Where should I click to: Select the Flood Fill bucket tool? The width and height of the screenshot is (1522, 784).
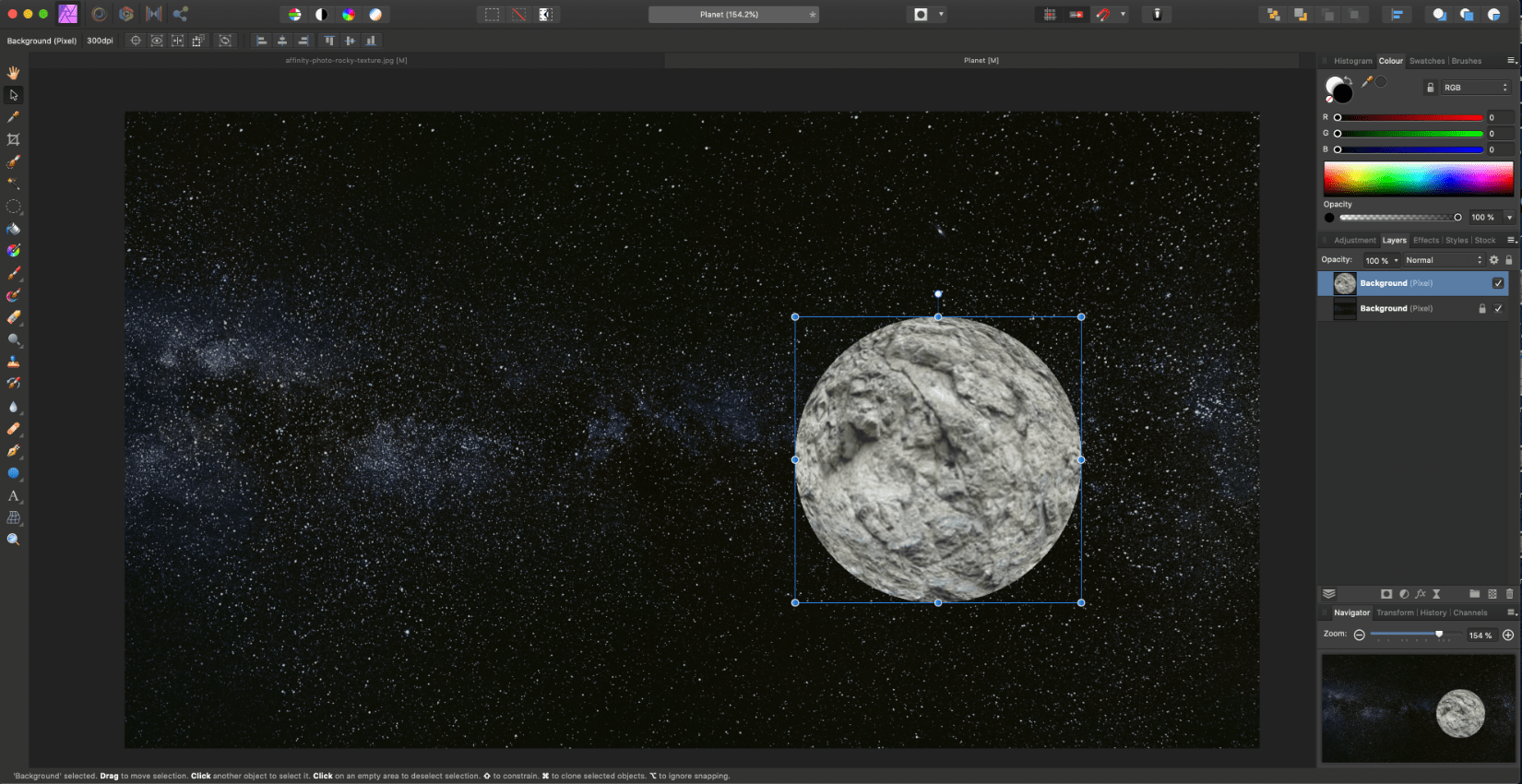[x=13, y=229]
